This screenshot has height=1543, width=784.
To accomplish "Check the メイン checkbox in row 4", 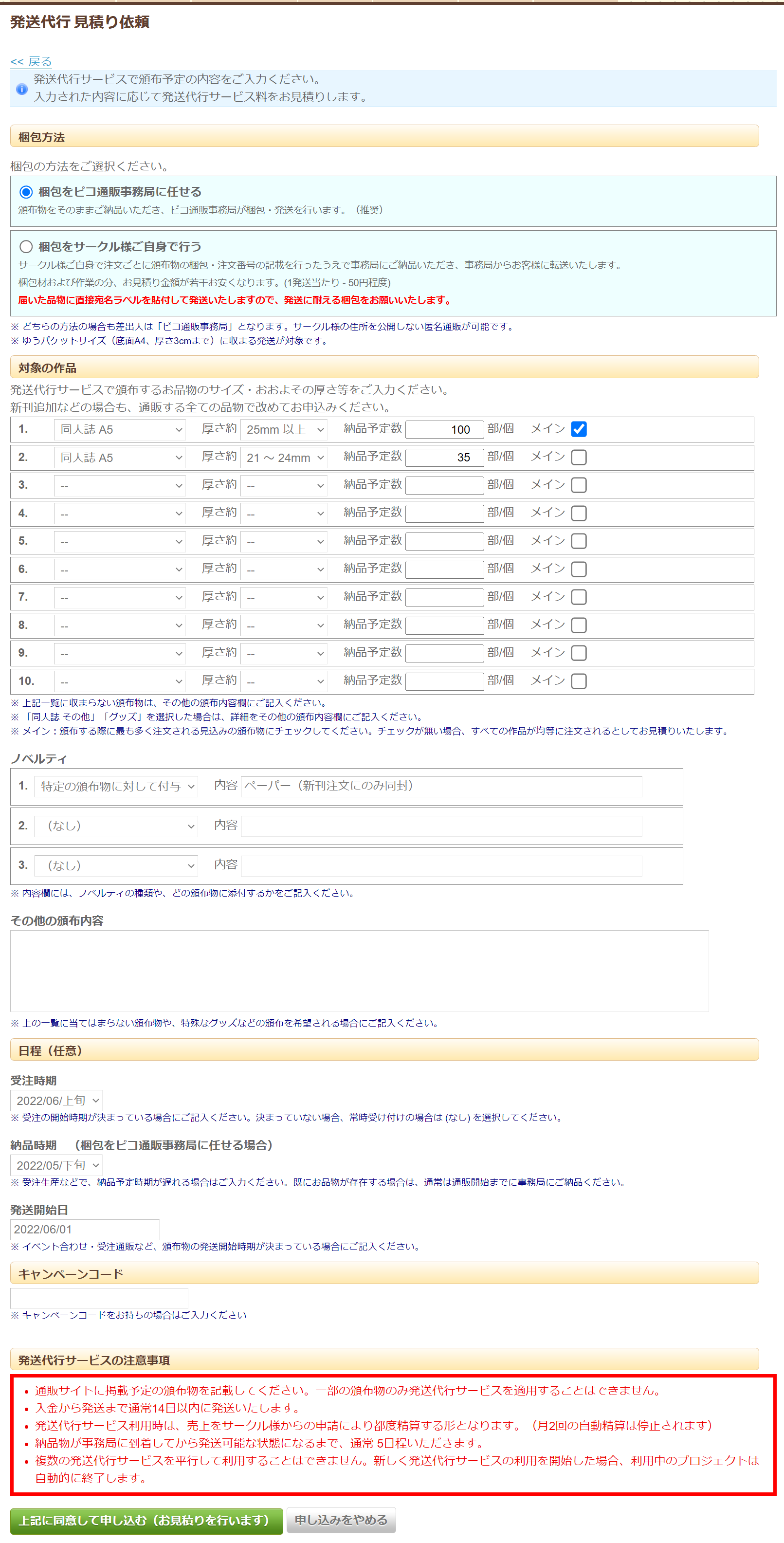I will pyautogui.click(x=579, y=514).
